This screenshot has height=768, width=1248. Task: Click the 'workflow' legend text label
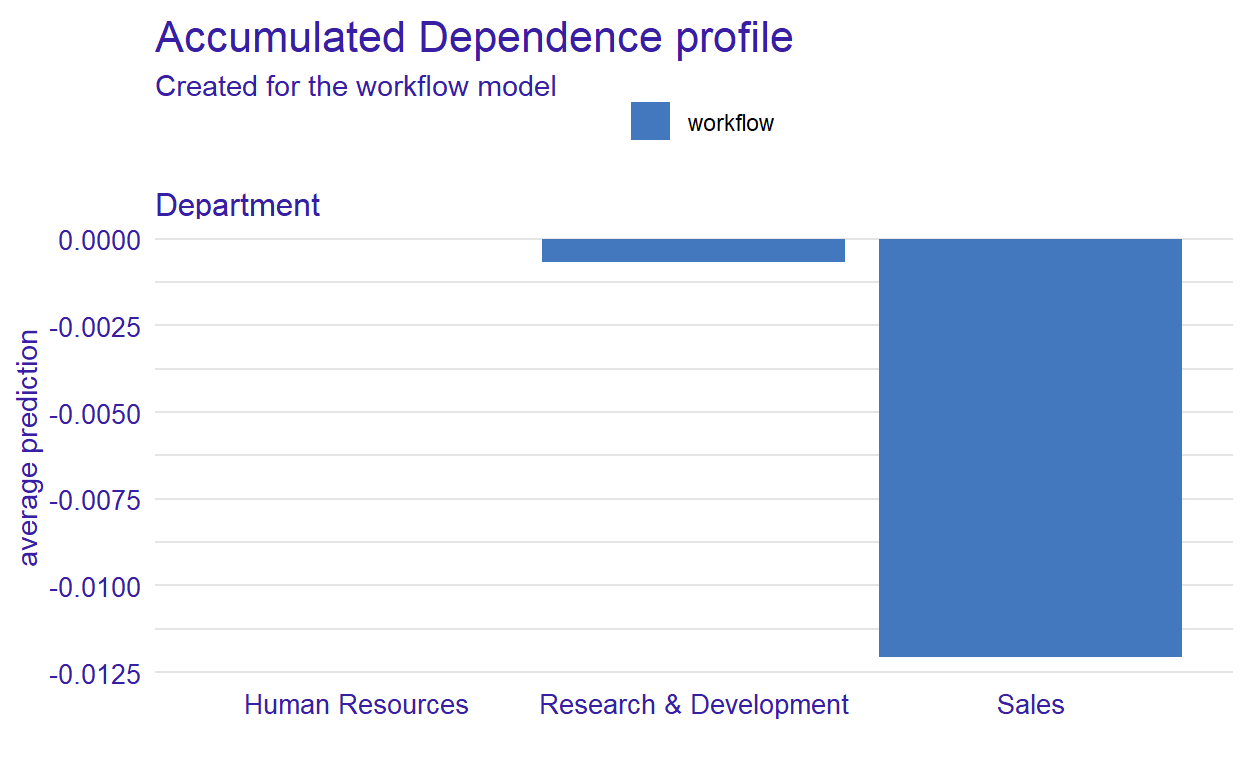pos(730,124)
